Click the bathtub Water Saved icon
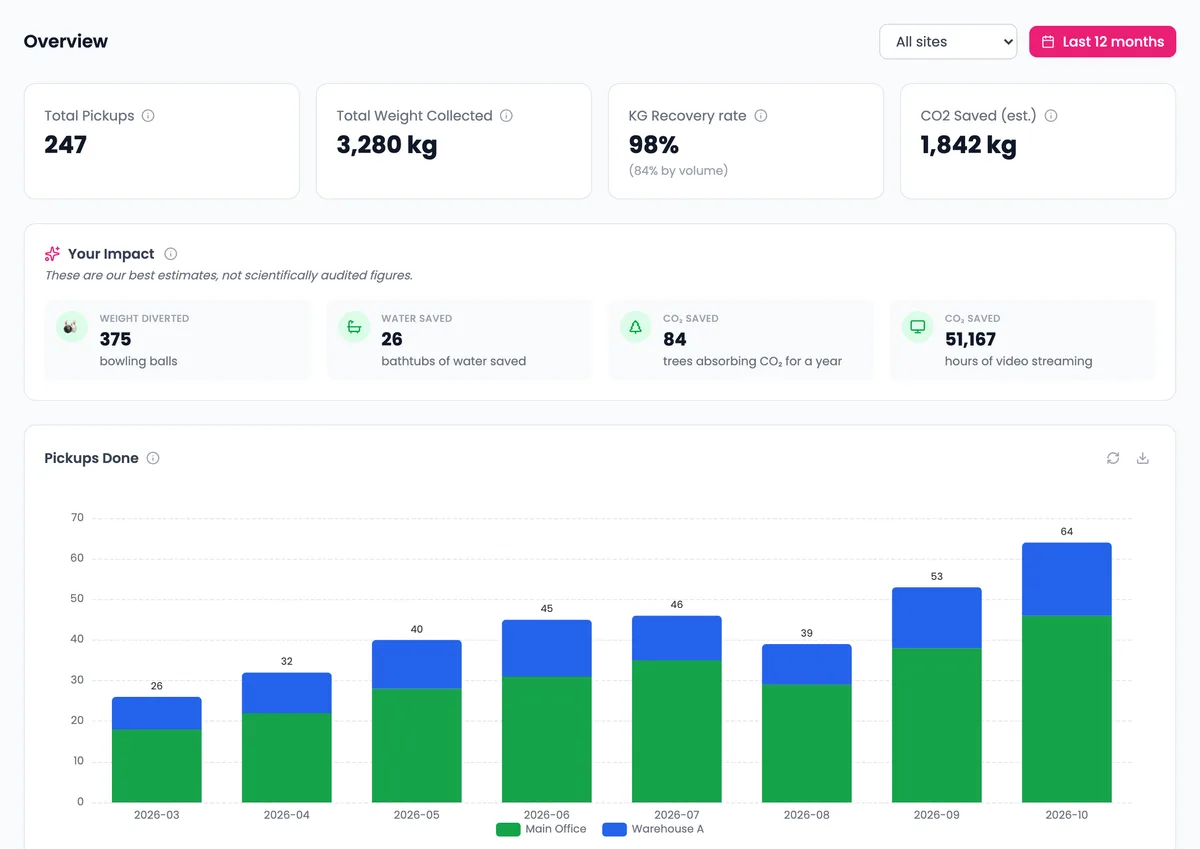1200x849 pixels. pyautogui.click(x=353, y=327)
